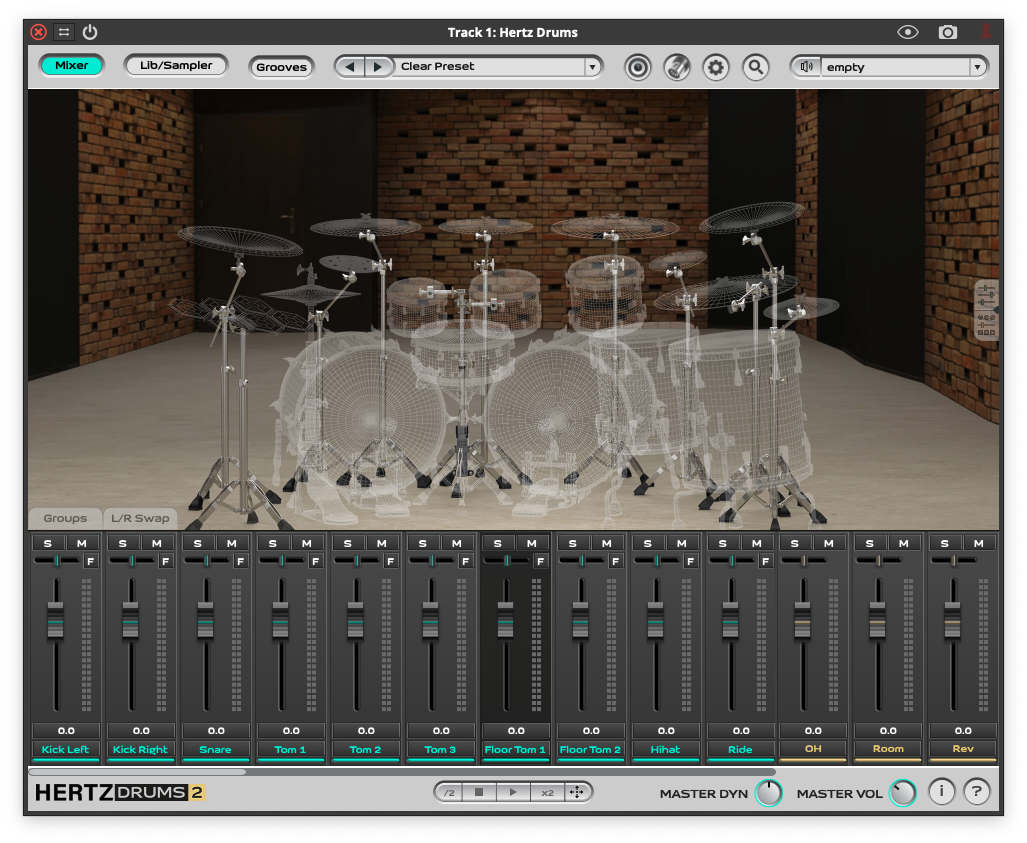Play the groove with the transport play button

coord(513,792)
